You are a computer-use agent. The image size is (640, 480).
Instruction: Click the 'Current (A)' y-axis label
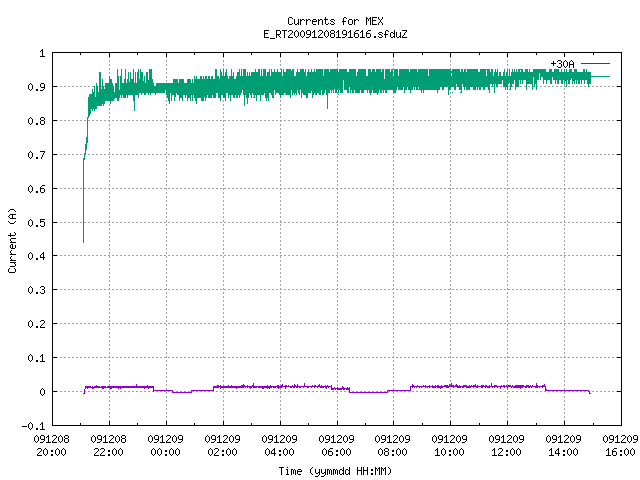[x=12, y=240]
